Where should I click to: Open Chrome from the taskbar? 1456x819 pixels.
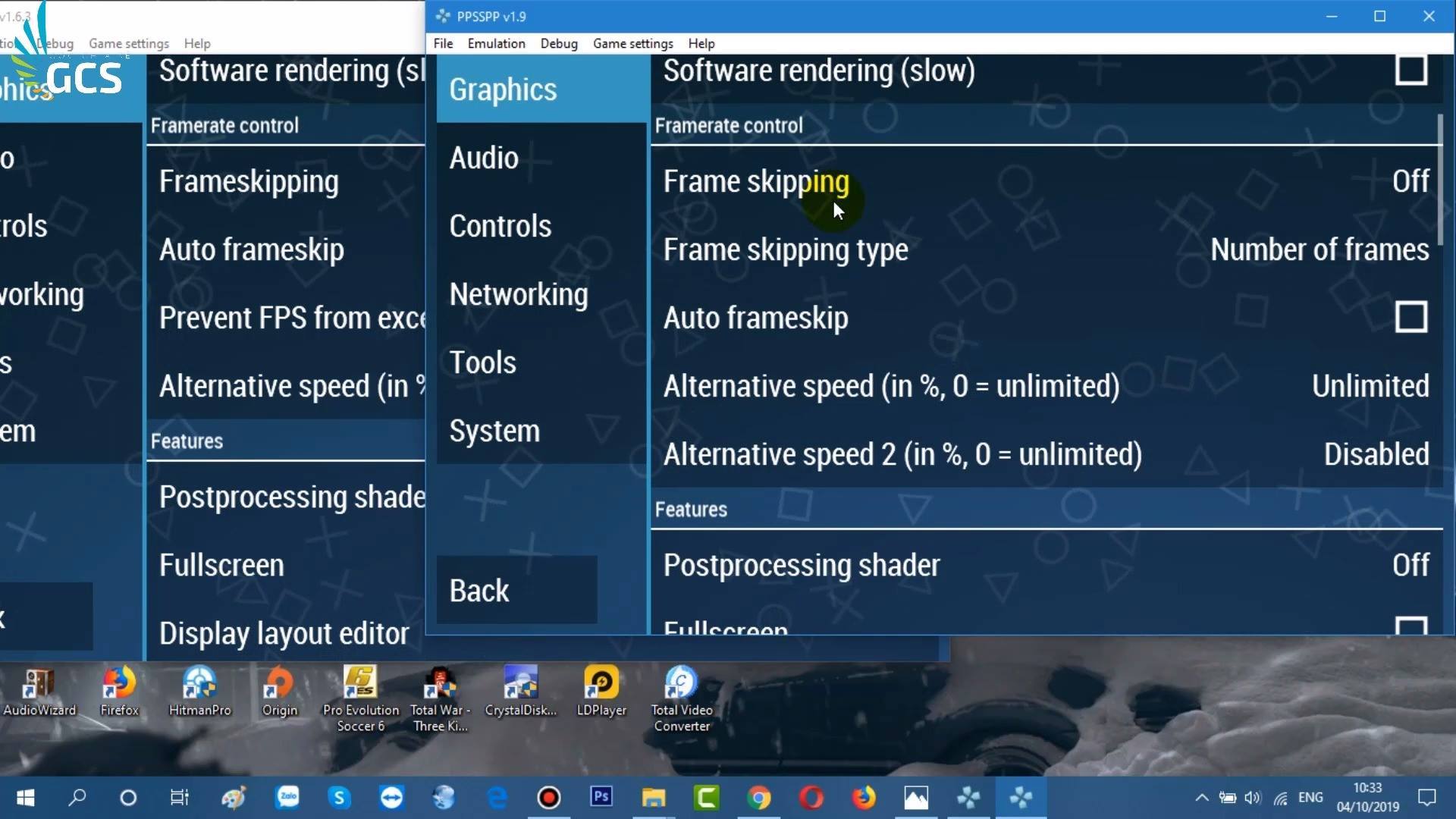tap(758, 797)
